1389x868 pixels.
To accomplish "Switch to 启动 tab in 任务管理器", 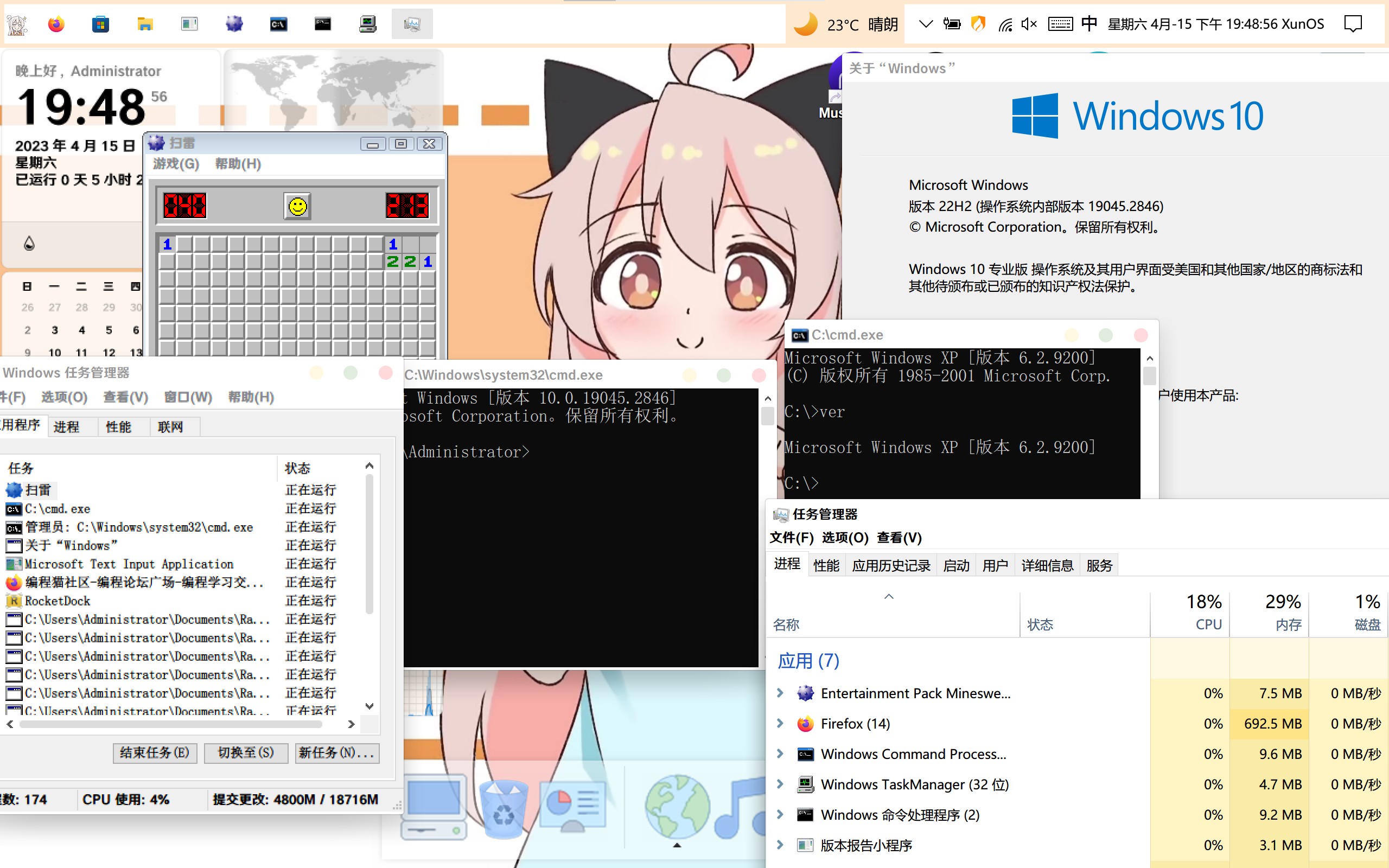I will click(956, 566).
